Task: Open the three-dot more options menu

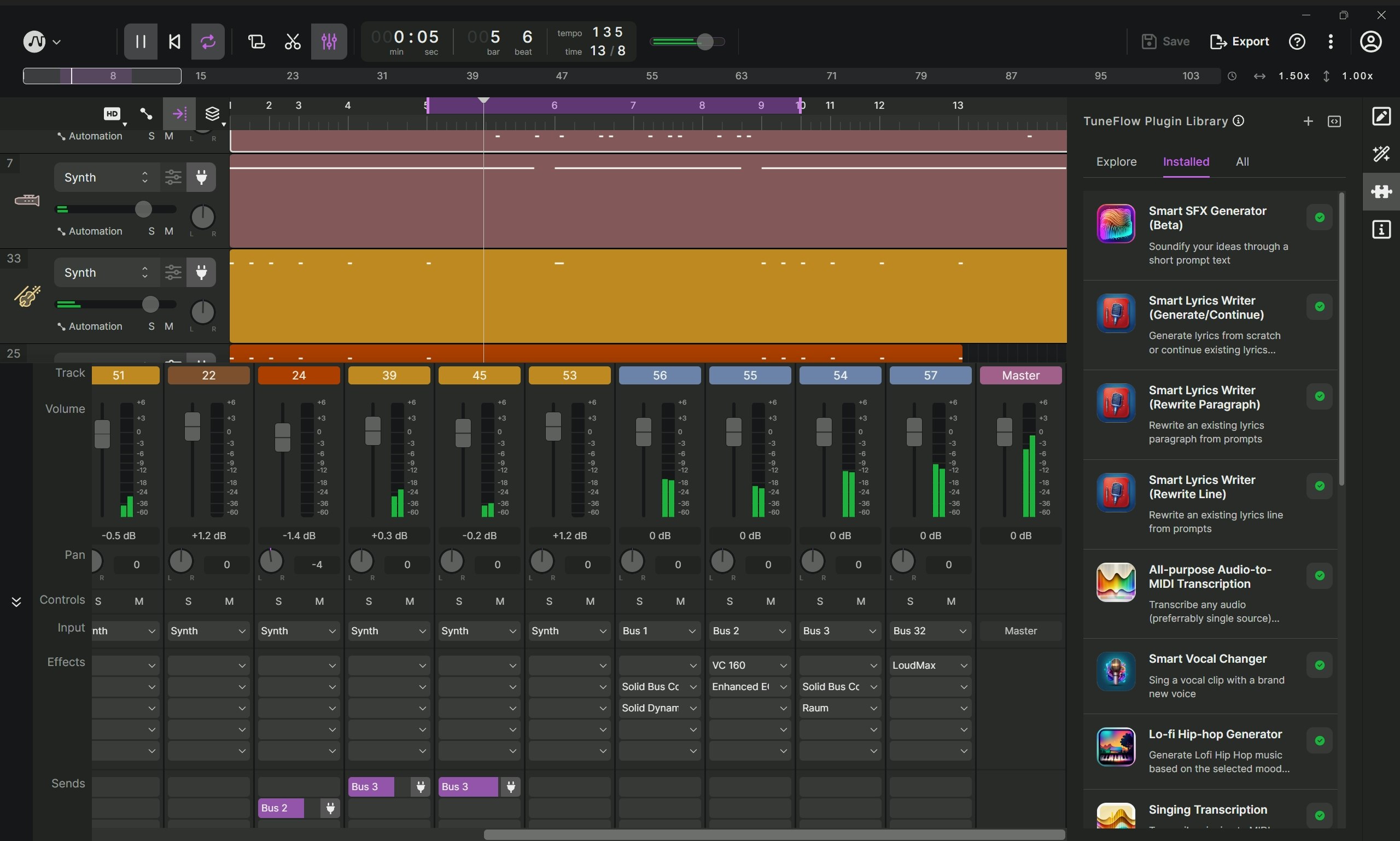Action: (1331, 42)
